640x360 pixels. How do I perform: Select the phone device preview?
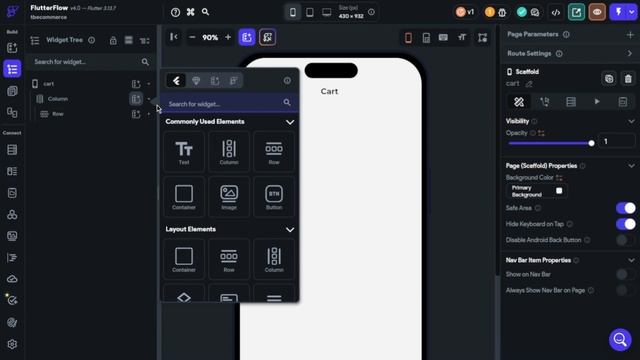tap(293, 12)
